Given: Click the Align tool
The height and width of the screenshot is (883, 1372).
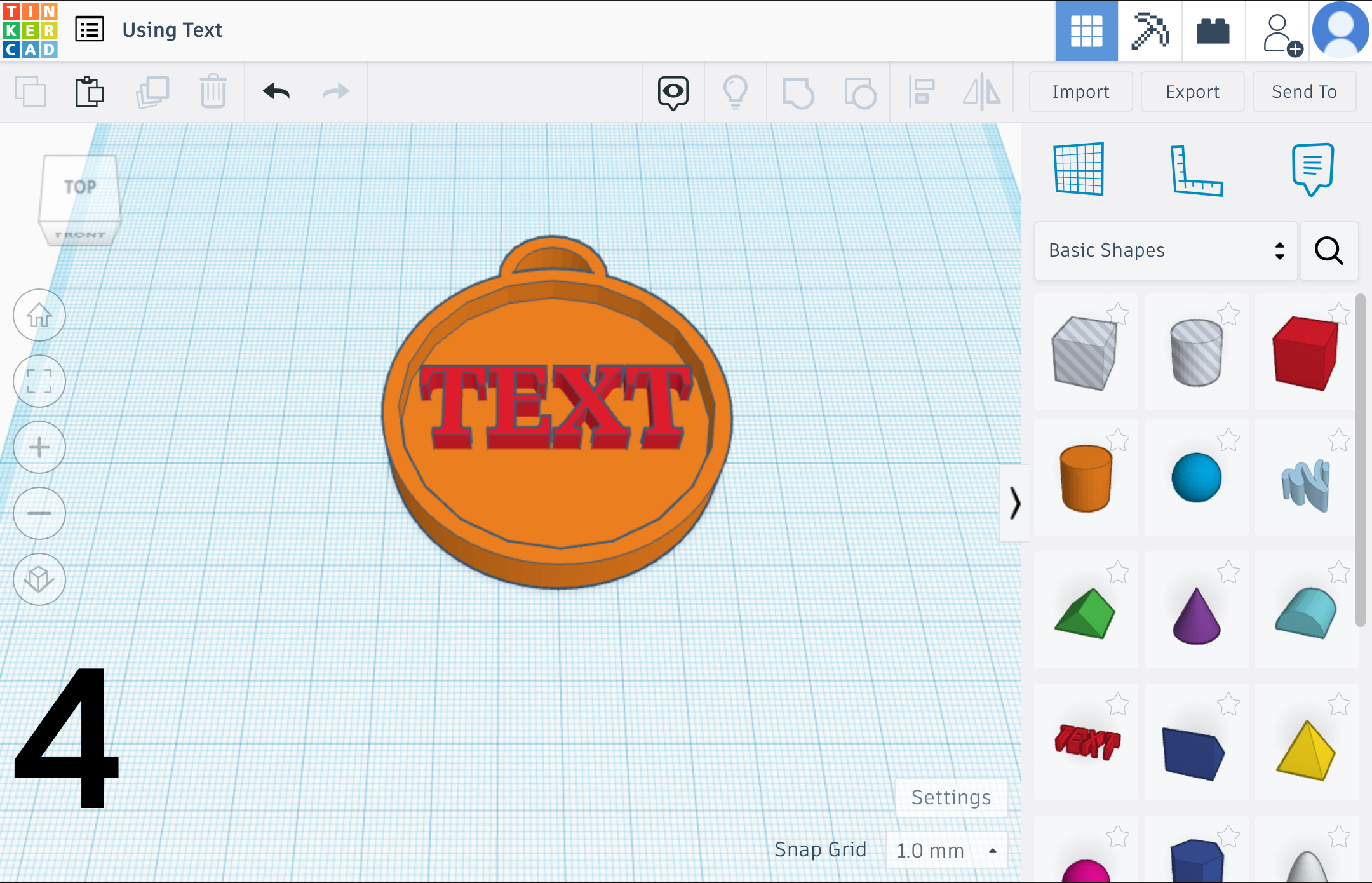Looking at the screenshot, I should pyautogui.click(x=922, y=93).
